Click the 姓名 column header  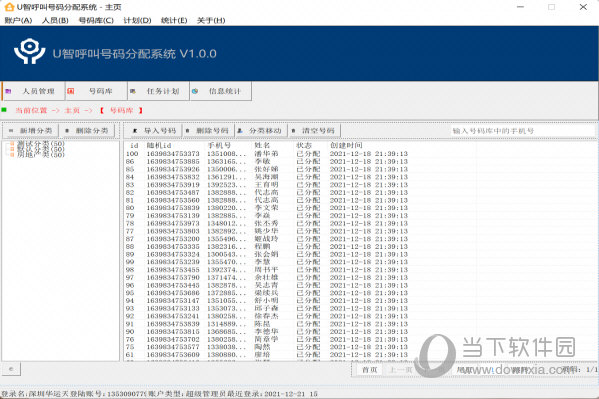pos(262,146)
